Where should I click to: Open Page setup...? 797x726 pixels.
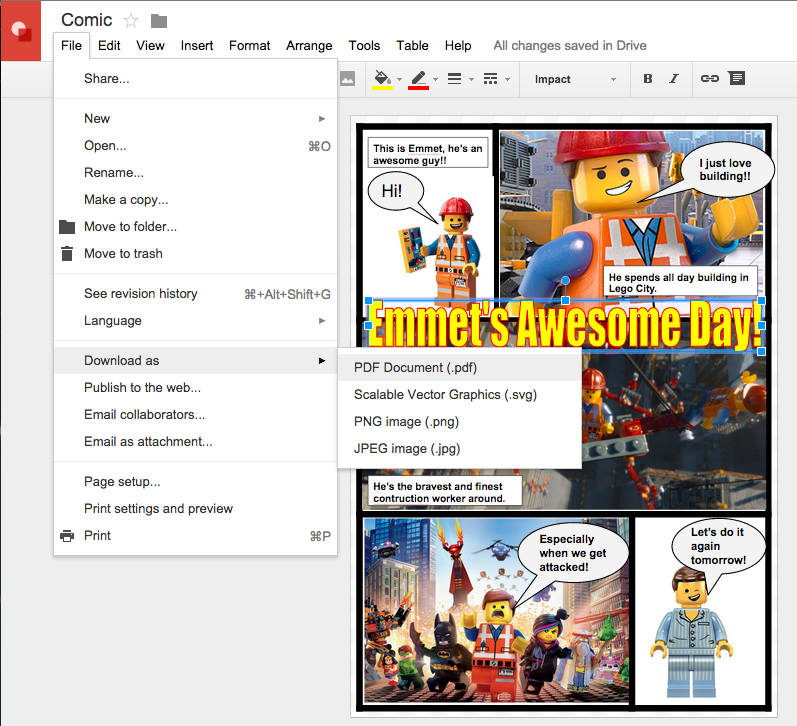click(x=195, y=482)
